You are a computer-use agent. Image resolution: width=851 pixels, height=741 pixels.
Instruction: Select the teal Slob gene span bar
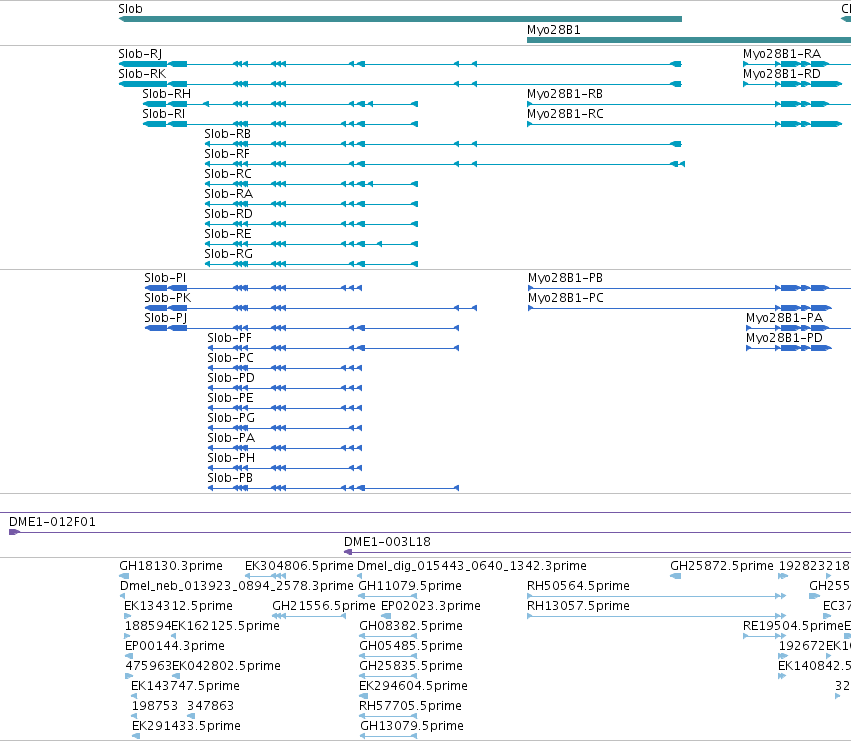(400, 19)
